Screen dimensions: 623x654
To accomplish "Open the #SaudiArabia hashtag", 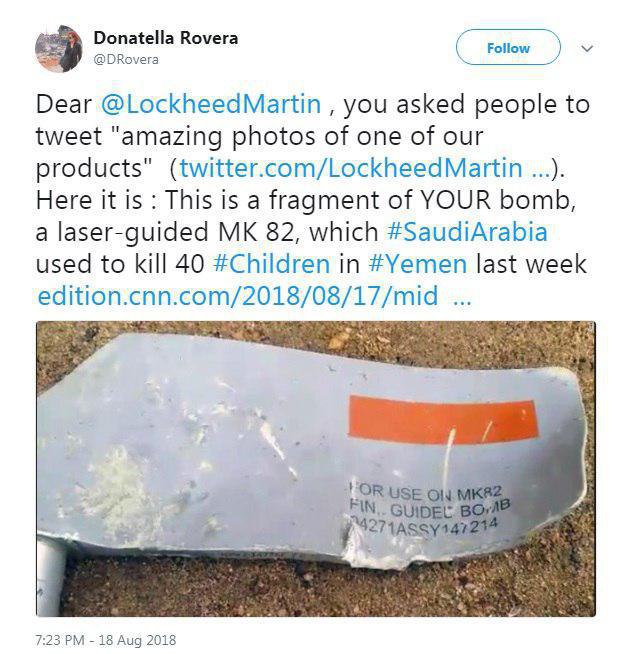I will tap(467, 232).
